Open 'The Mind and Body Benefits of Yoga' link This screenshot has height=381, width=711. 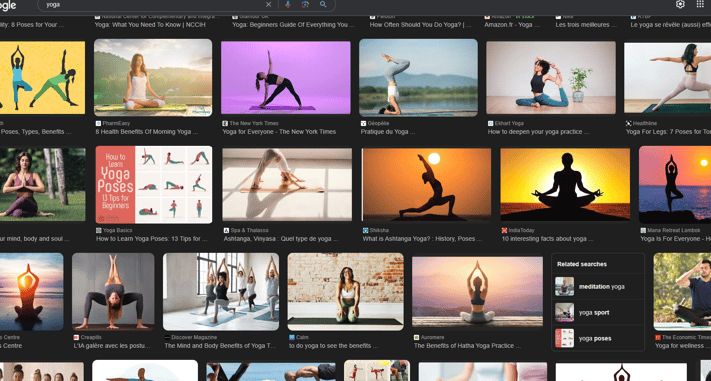click(220, 346)
